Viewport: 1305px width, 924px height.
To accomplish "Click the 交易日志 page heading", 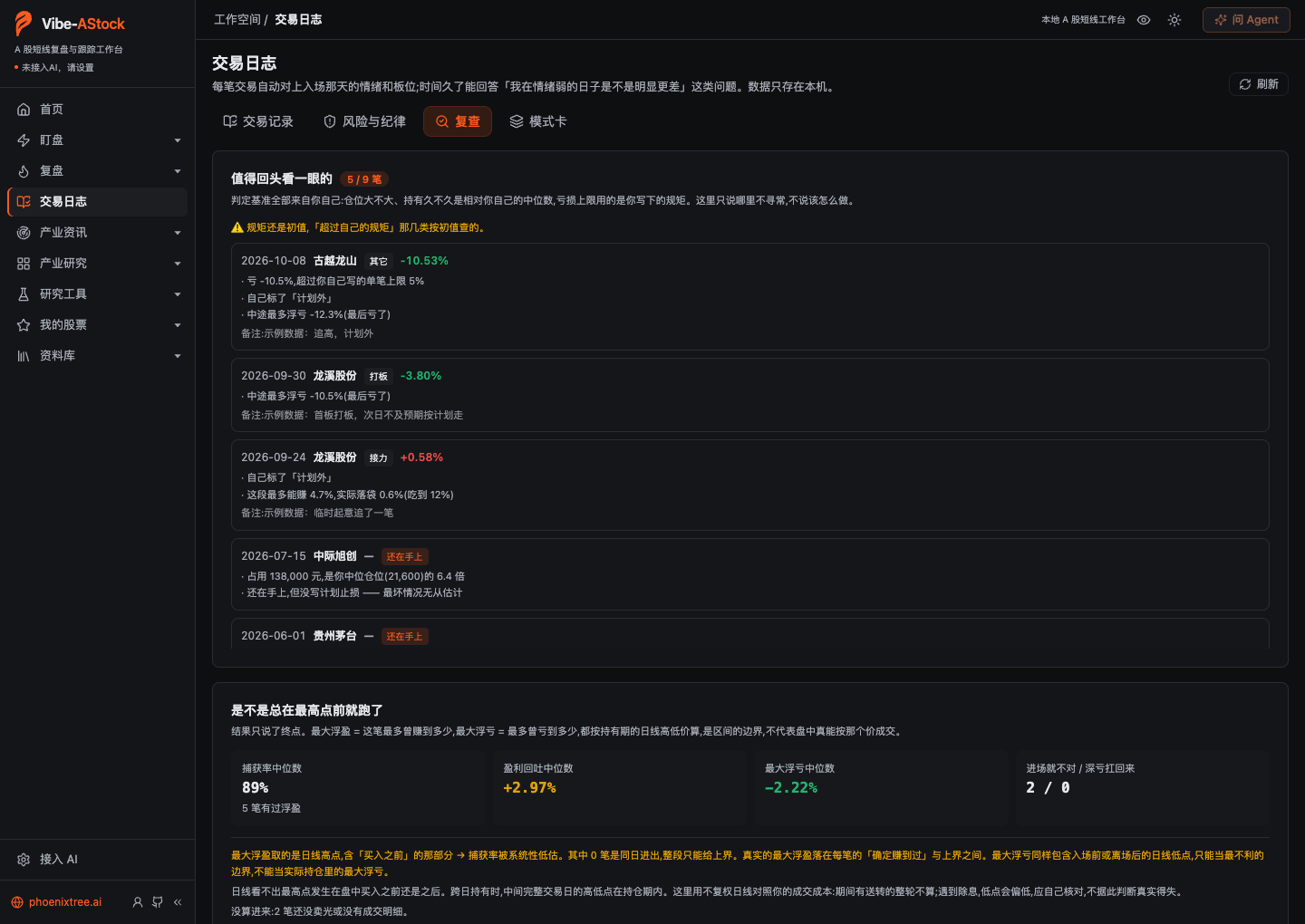I will pos(245,63).
